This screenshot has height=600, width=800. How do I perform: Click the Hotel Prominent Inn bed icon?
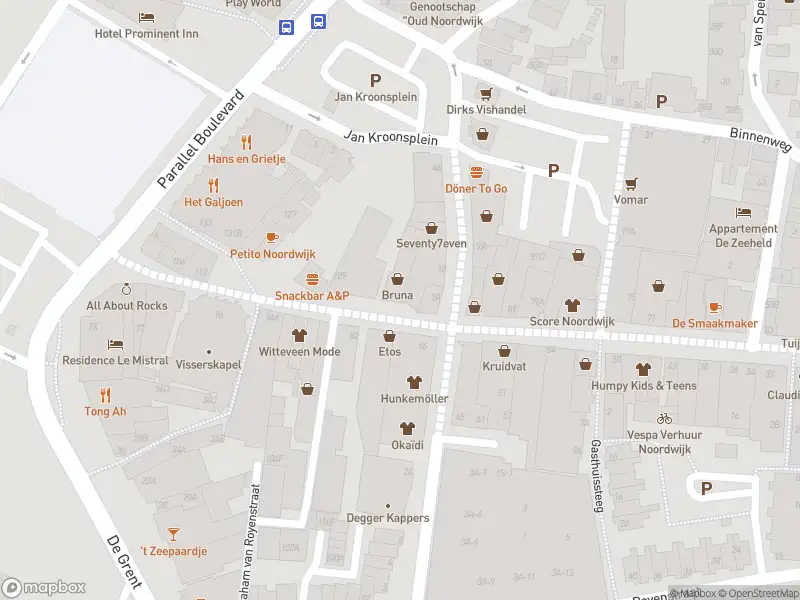pyautogui.click(x=147, y=17)
